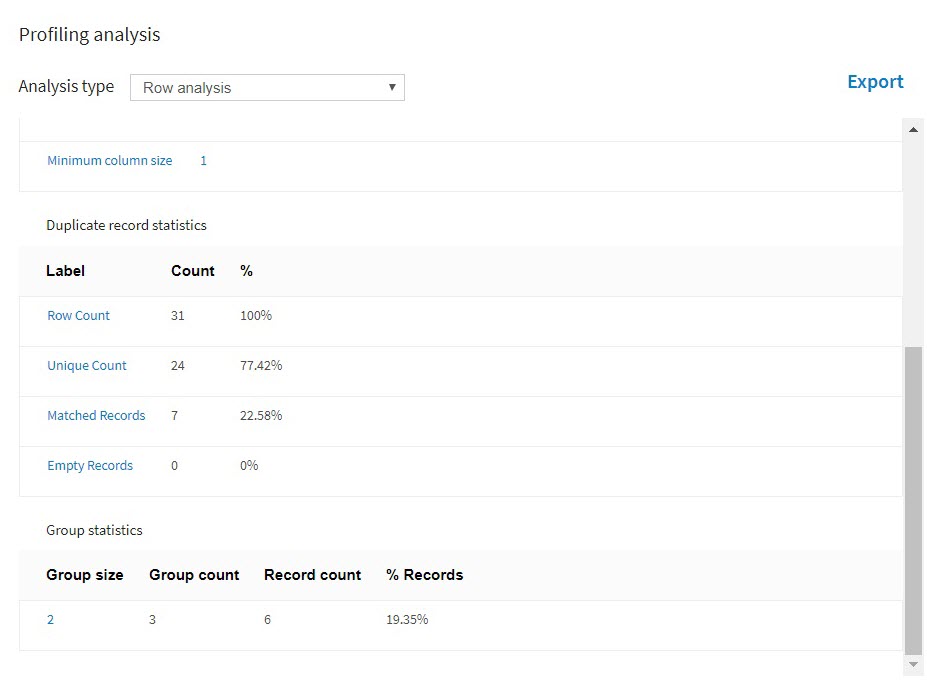
Task: Click the Count column header
Action: pos(193,271)
